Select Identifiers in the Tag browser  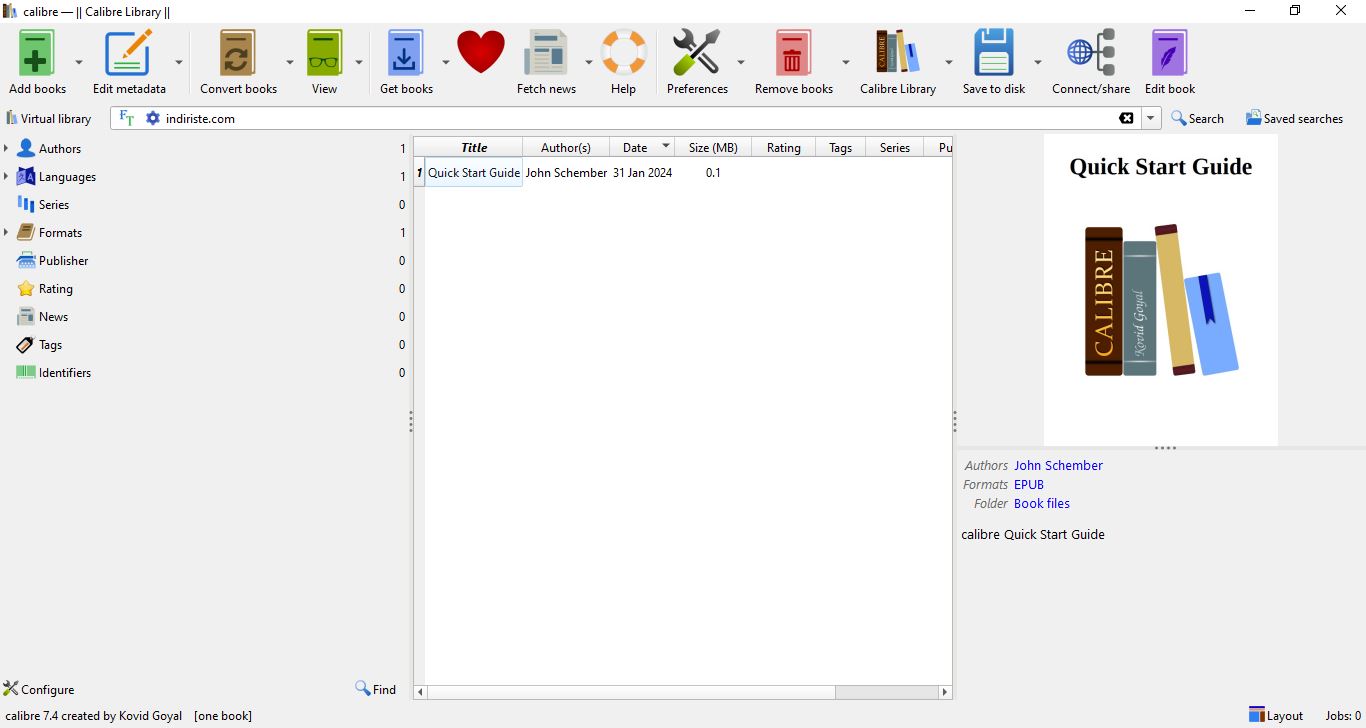(x=65, y=372)
